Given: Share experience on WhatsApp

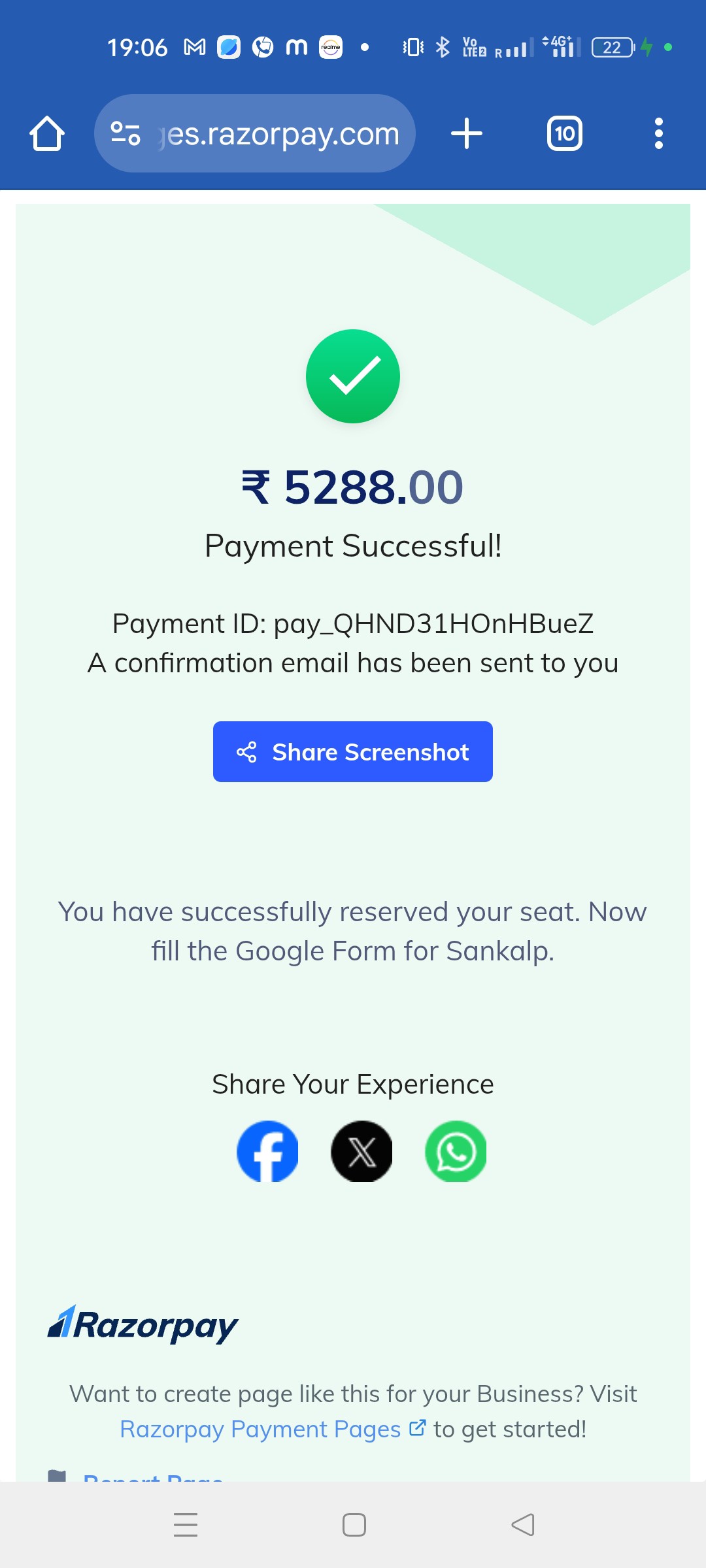Looking at the screenshot, I should (x=456, y=1151).
